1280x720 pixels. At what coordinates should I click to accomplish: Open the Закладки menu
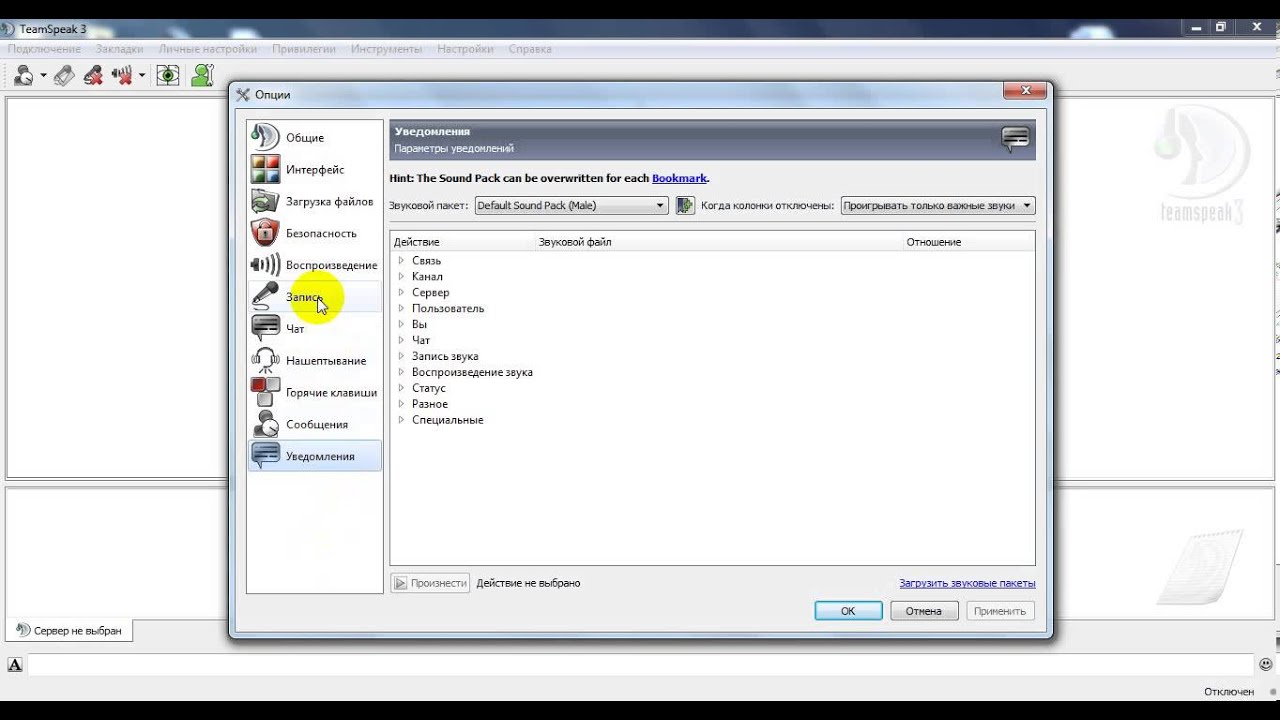coord(119,49)
